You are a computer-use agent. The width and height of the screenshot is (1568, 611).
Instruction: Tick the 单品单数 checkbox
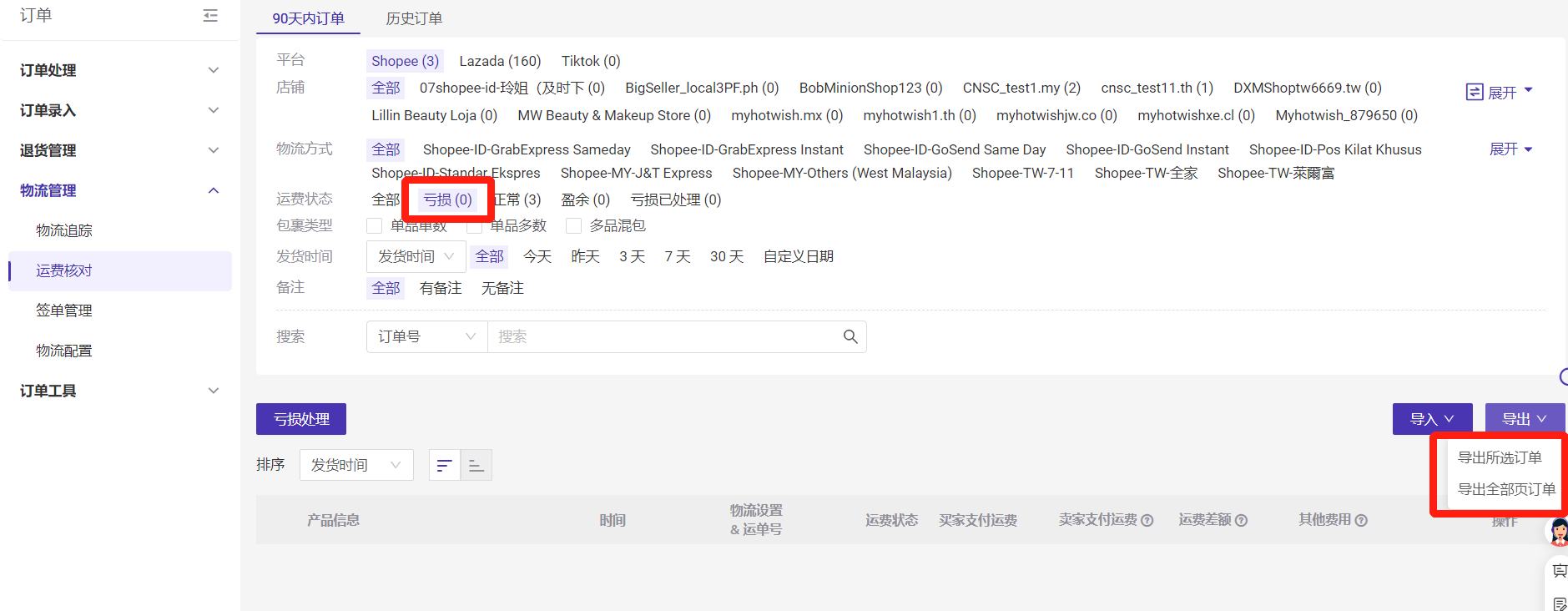[375, 226]
